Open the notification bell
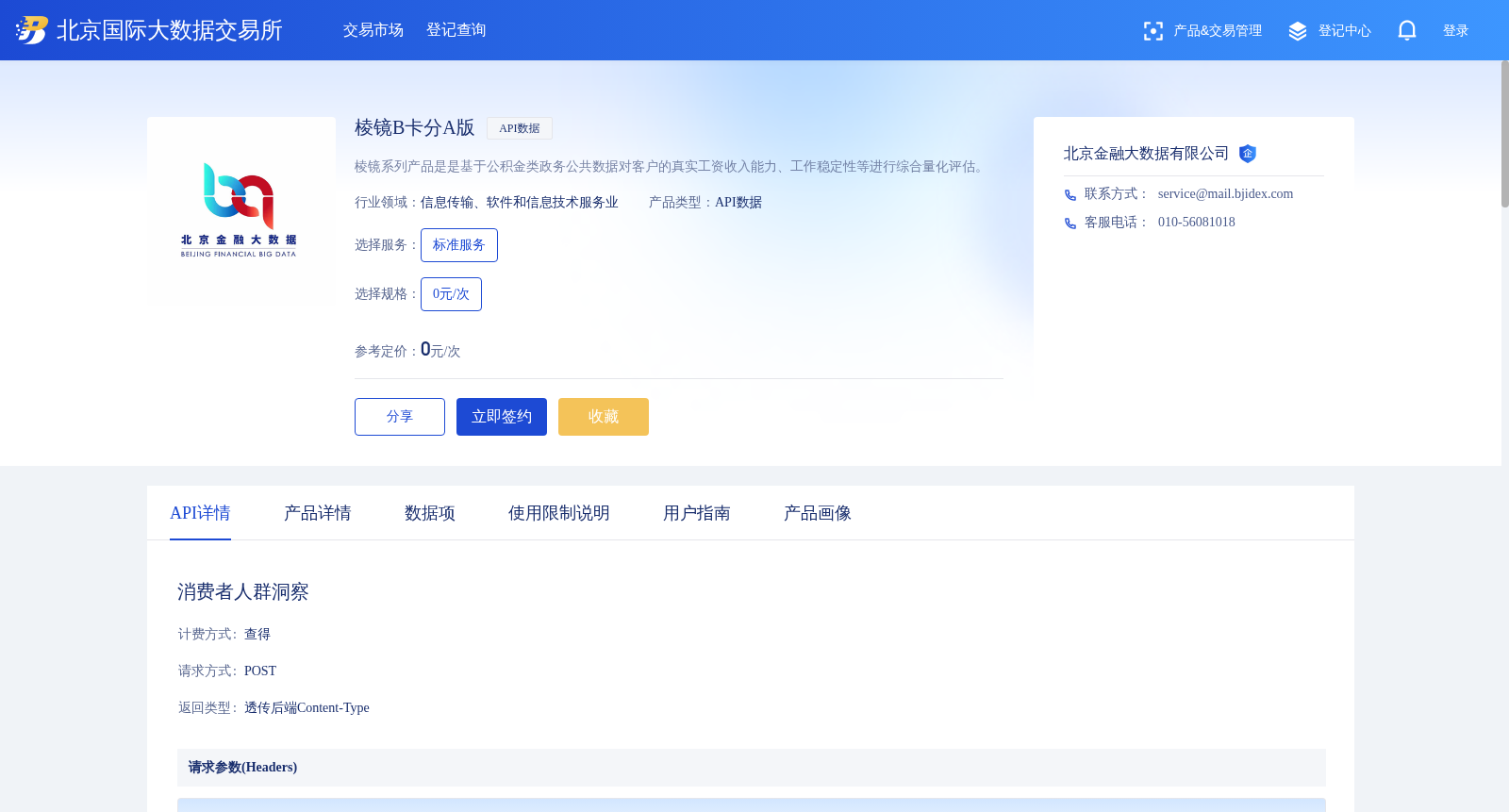Image resolution: width=1509 pixels, height=812 pixels. [x=1407, y=30]
